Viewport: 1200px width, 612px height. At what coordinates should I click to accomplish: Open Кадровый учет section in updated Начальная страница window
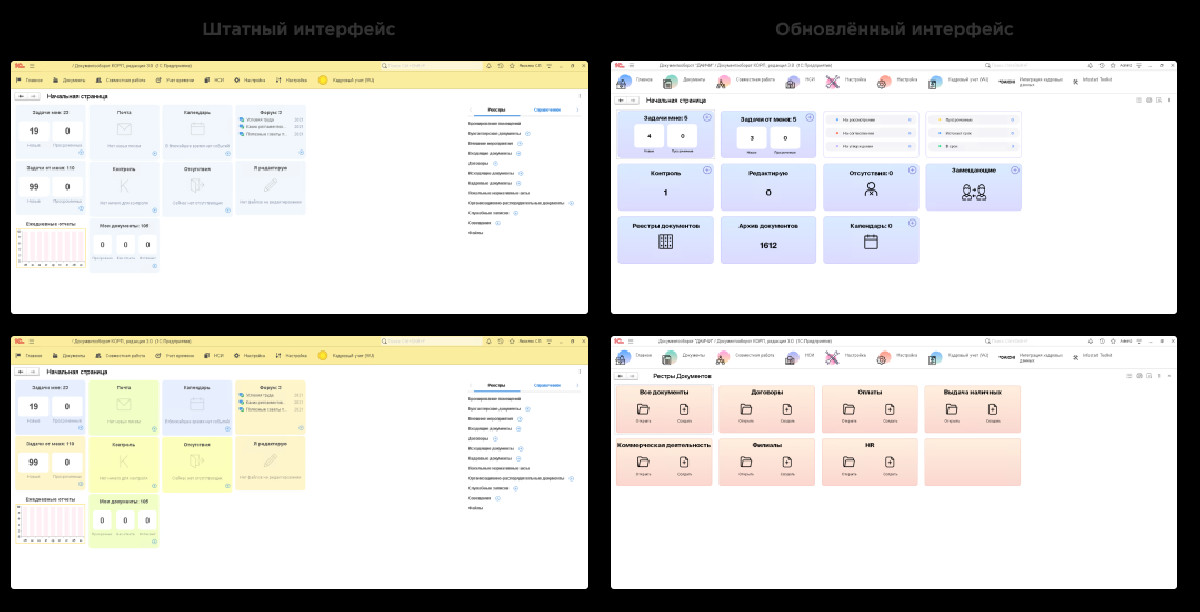(960, 79)
